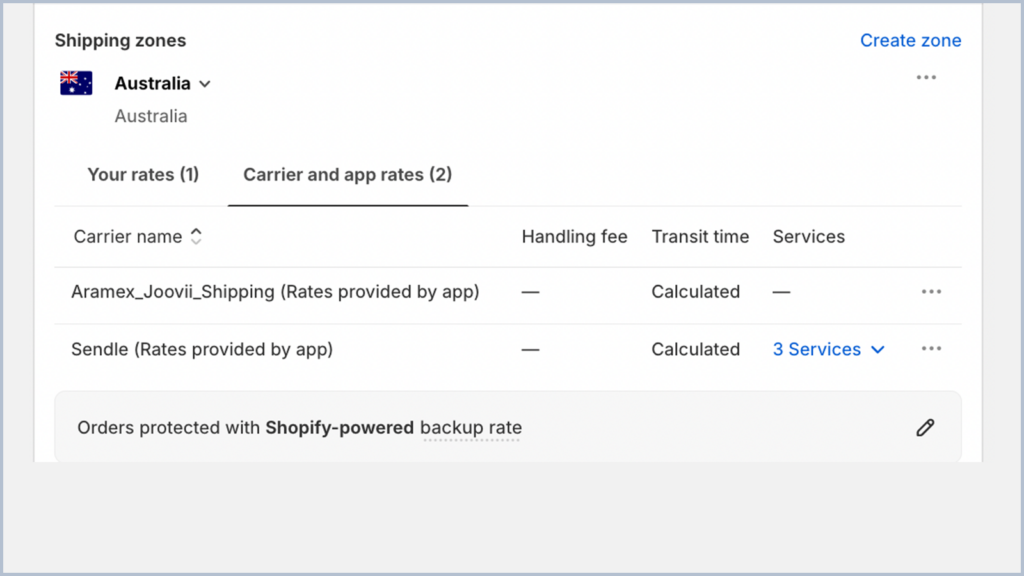Click the edit icon on the backup rate banner
This screenshot has width=1024, height=576.
point(925,427)
